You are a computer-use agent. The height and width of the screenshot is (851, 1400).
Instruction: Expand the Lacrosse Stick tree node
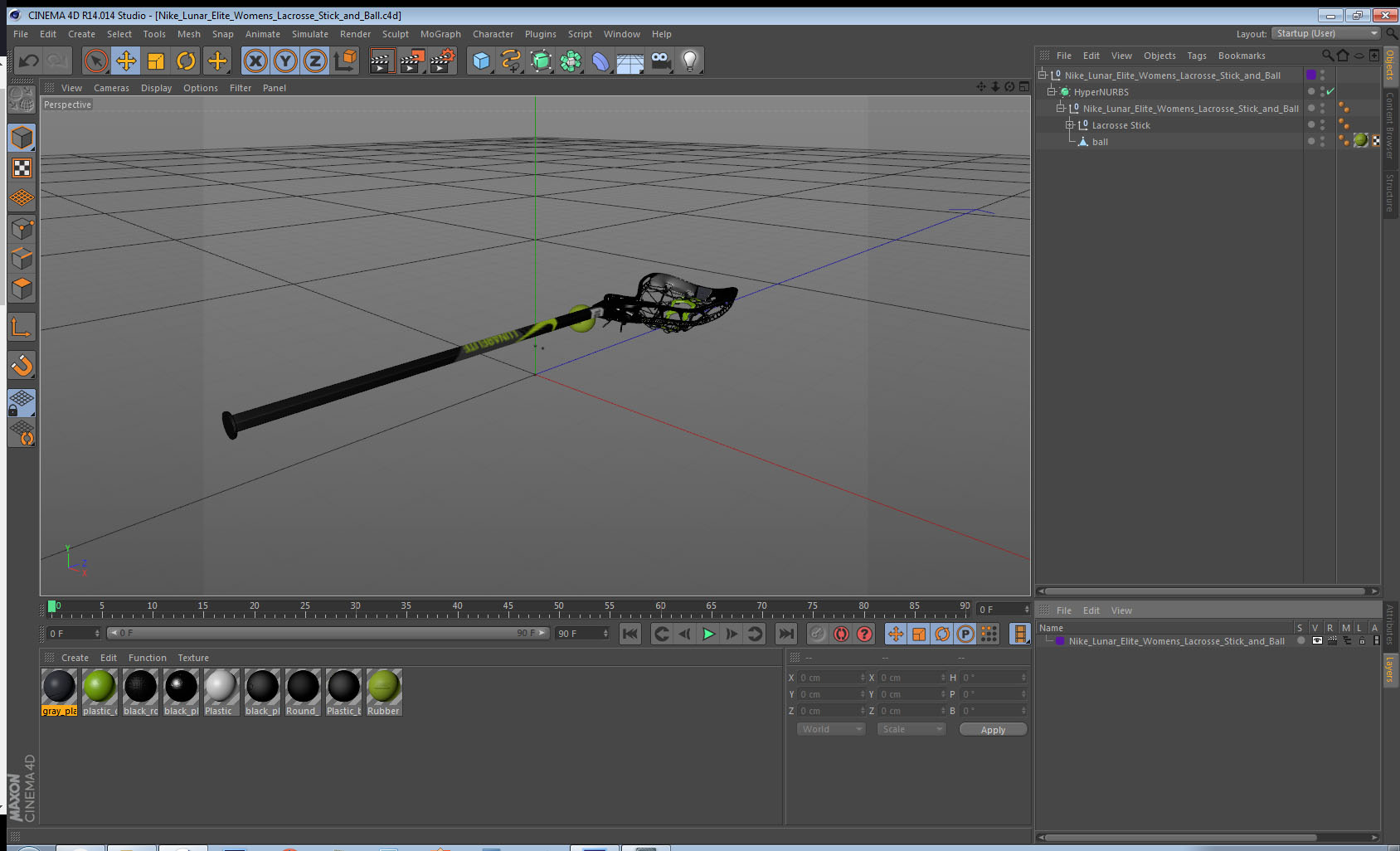point(1070,125)
